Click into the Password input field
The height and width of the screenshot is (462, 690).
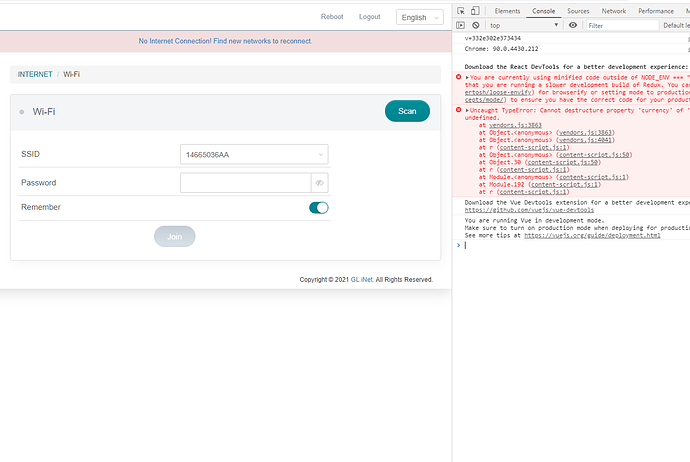pyautogui.click(x=246, y=183)
